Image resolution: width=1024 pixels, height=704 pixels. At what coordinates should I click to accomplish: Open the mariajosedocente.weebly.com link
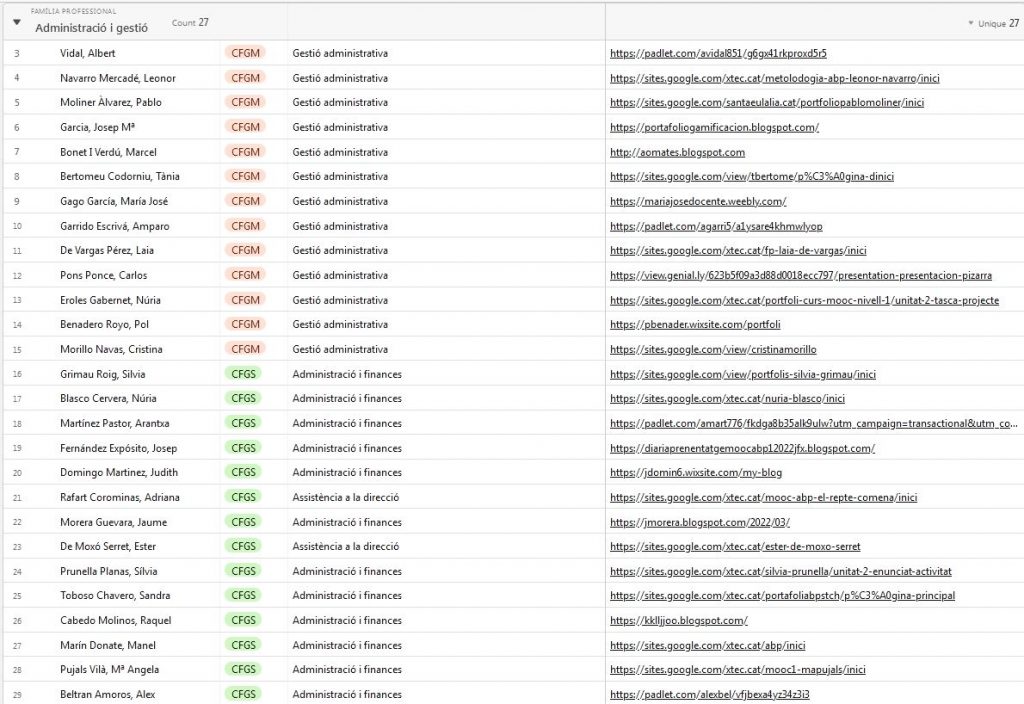pyautogui.click(x=697, y=202)
